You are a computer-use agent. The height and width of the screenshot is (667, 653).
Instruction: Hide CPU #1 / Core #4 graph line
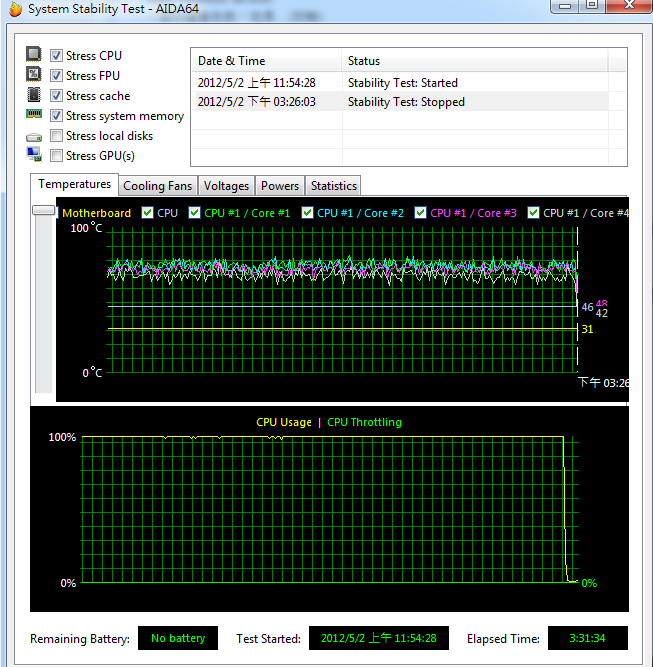click(x=533, y=213)
